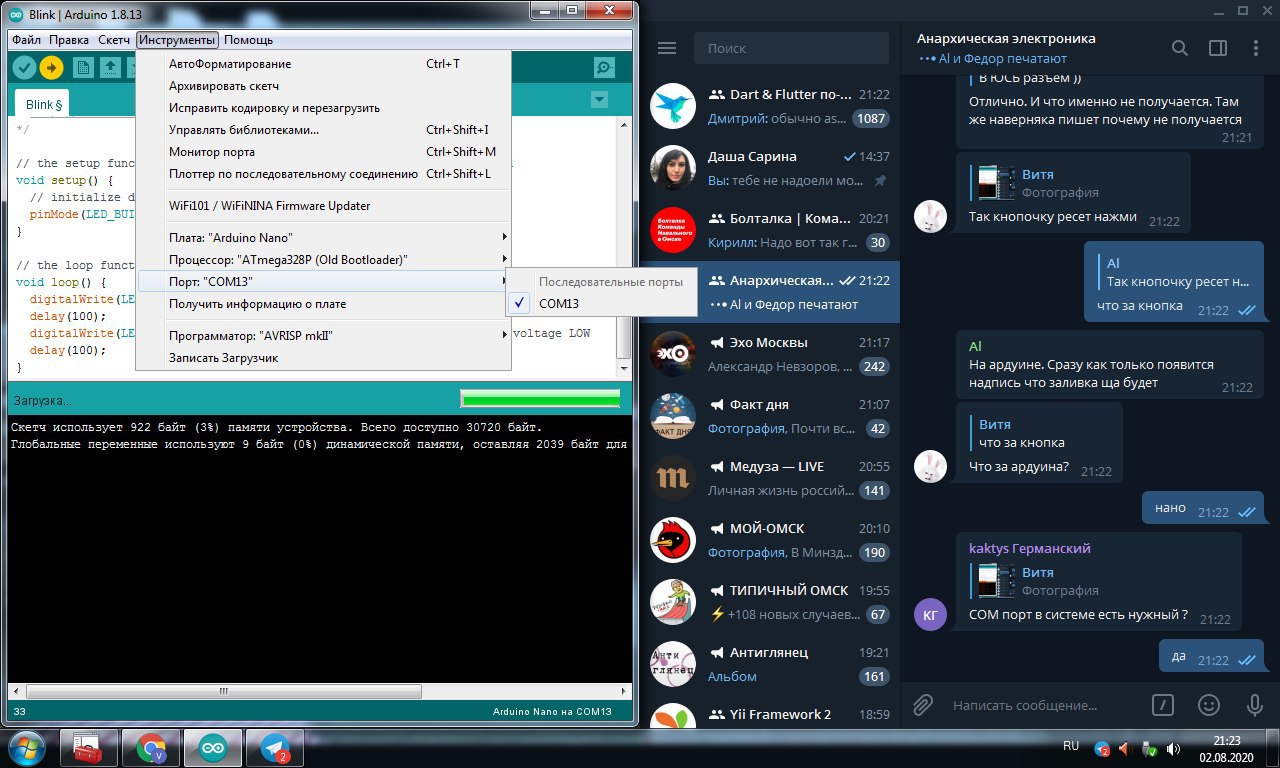Open the emoji smiley picker
This screenshot has height=768, width=1280.
click(x=1208, y=705)
